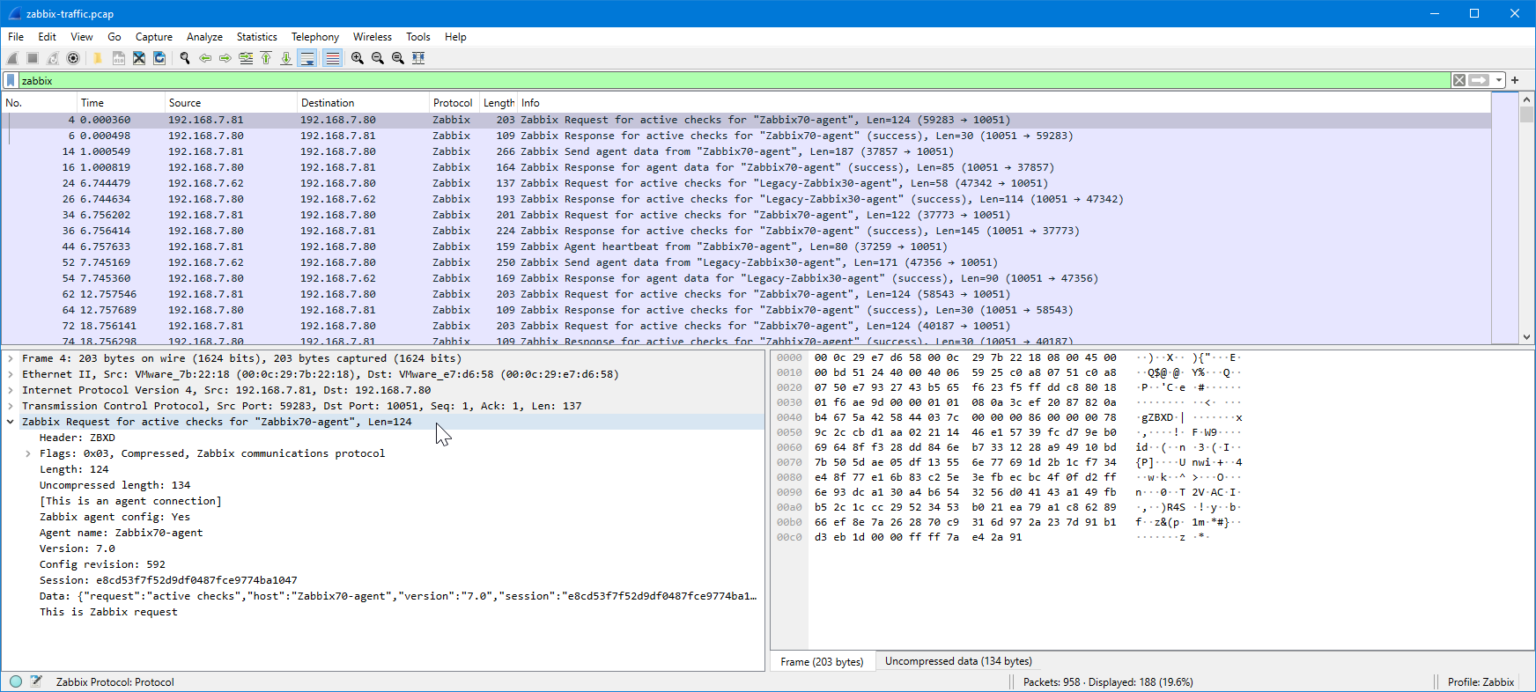Zoom in on packet text

coord(357,58)
